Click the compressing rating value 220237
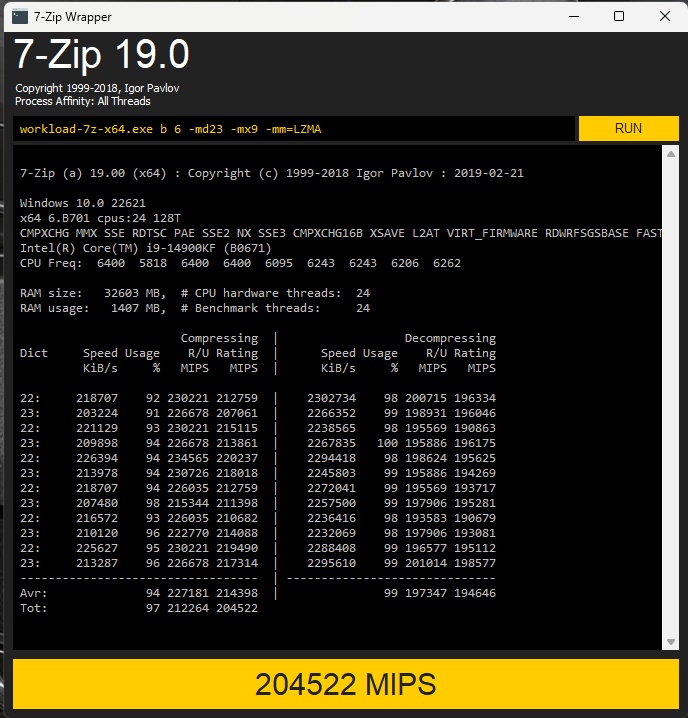The image size is (688, 718). click(x=237, y=458)
